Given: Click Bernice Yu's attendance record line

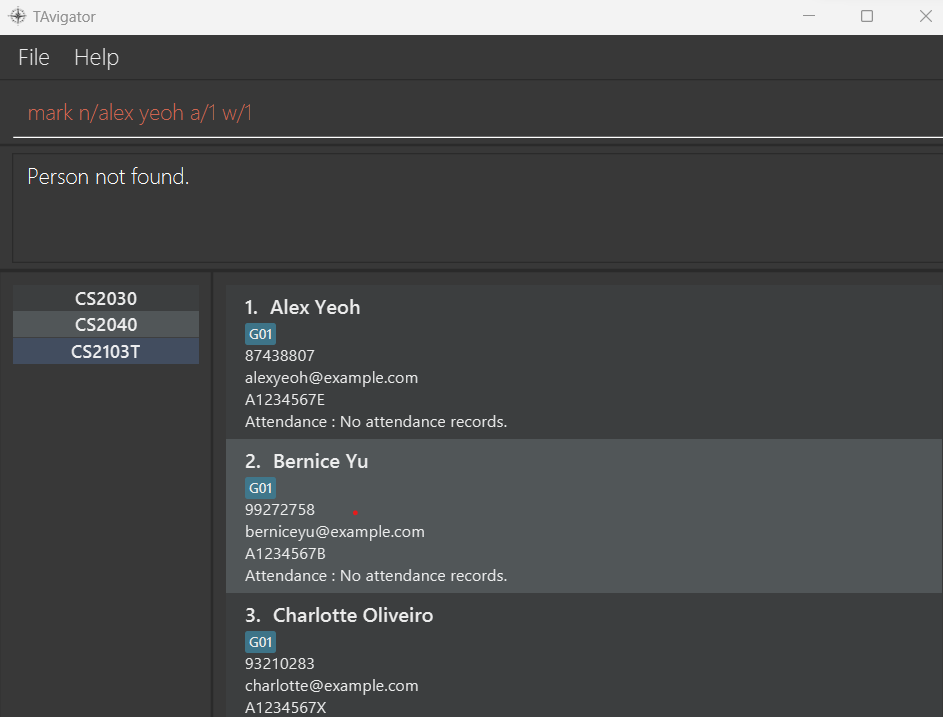Looking at the screenshot, I should [x=376, y=576].
